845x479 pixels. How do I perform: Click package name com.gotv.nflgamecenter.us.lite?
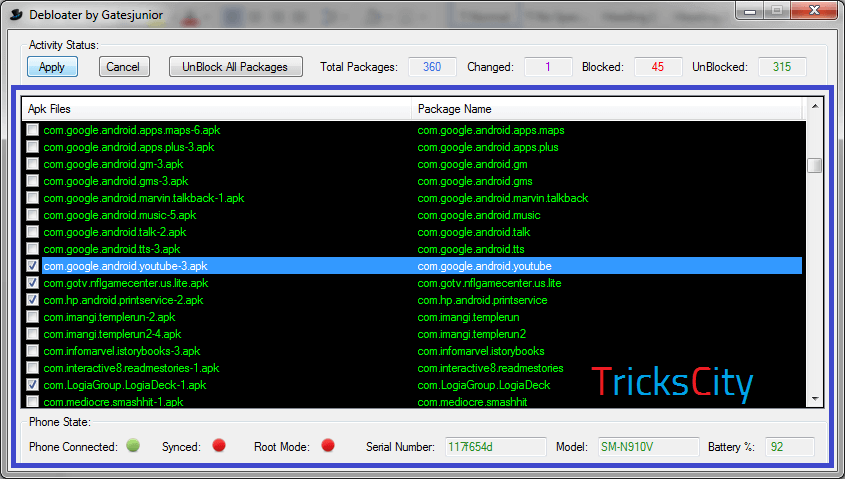point(489,283)
